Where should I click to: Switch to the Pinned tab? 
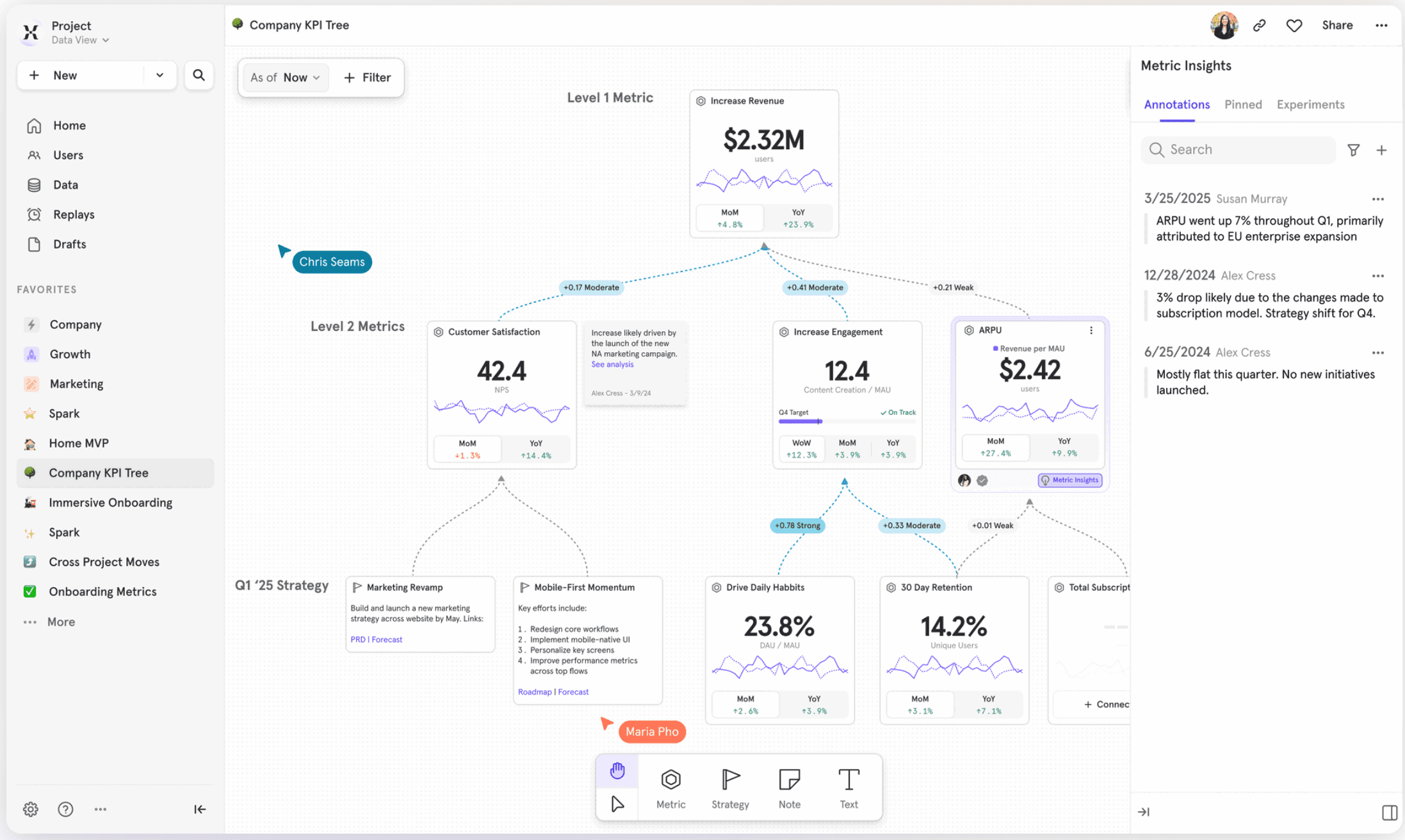coord(1242,104)
